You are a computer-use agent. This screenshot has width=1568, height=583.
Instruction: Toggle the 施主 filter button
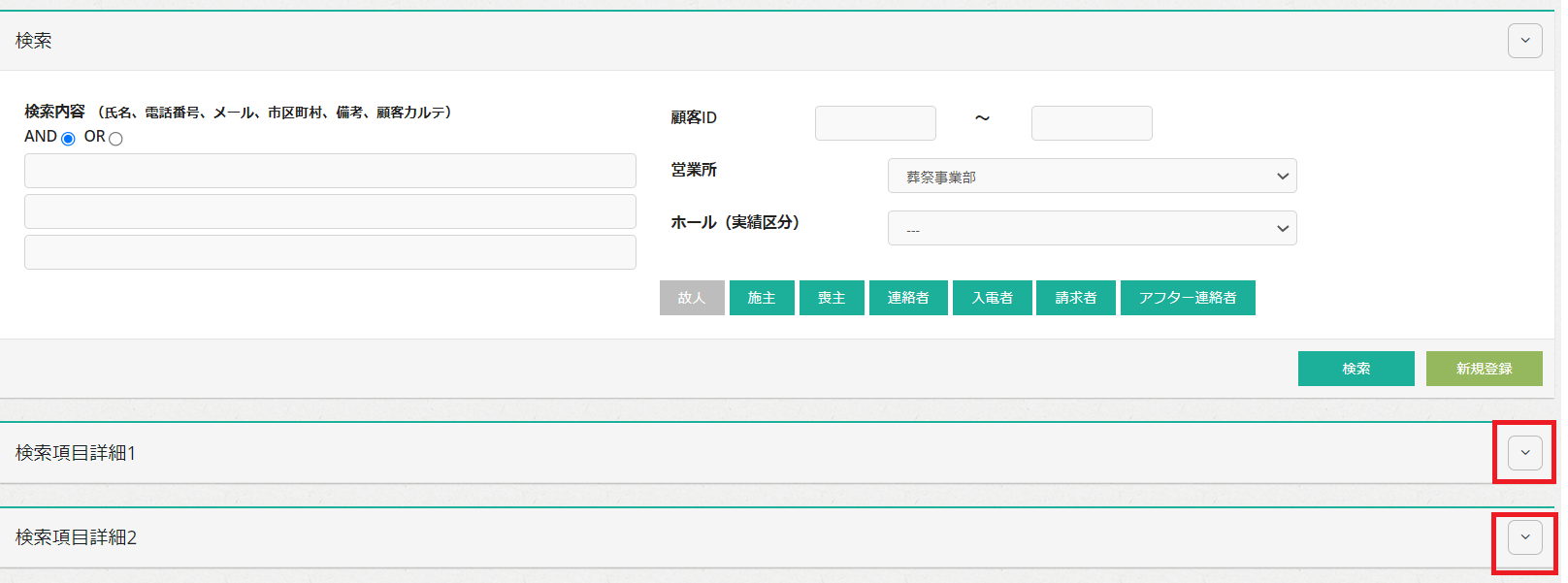pos(762,298)
